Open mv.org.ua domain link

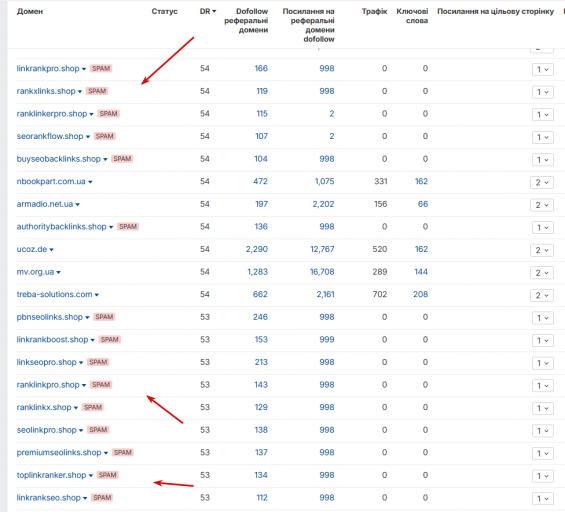click(35, 272)
